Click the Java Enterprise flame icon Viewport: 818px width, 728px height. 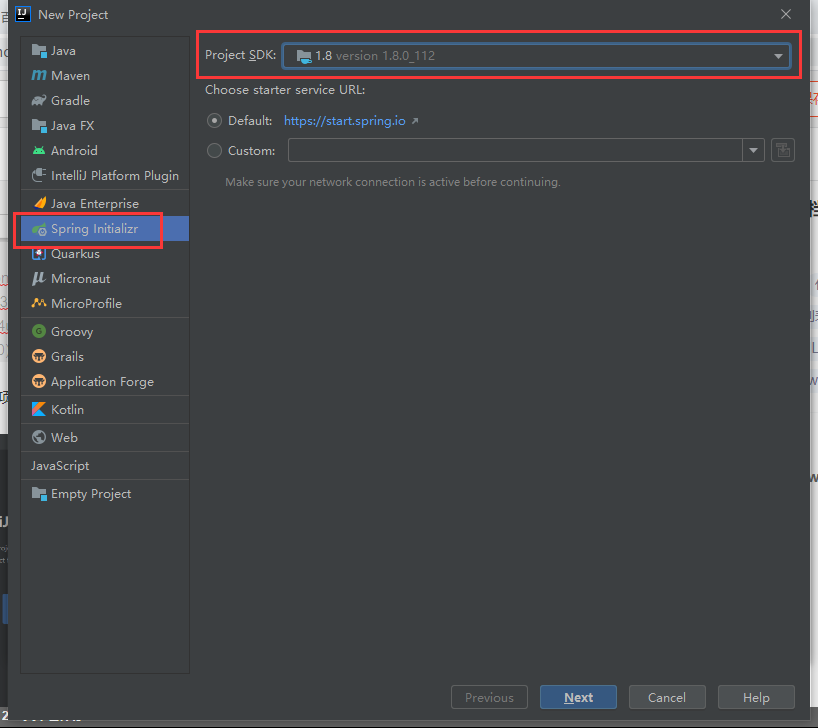pyautogui.click(x=39, y=203)
